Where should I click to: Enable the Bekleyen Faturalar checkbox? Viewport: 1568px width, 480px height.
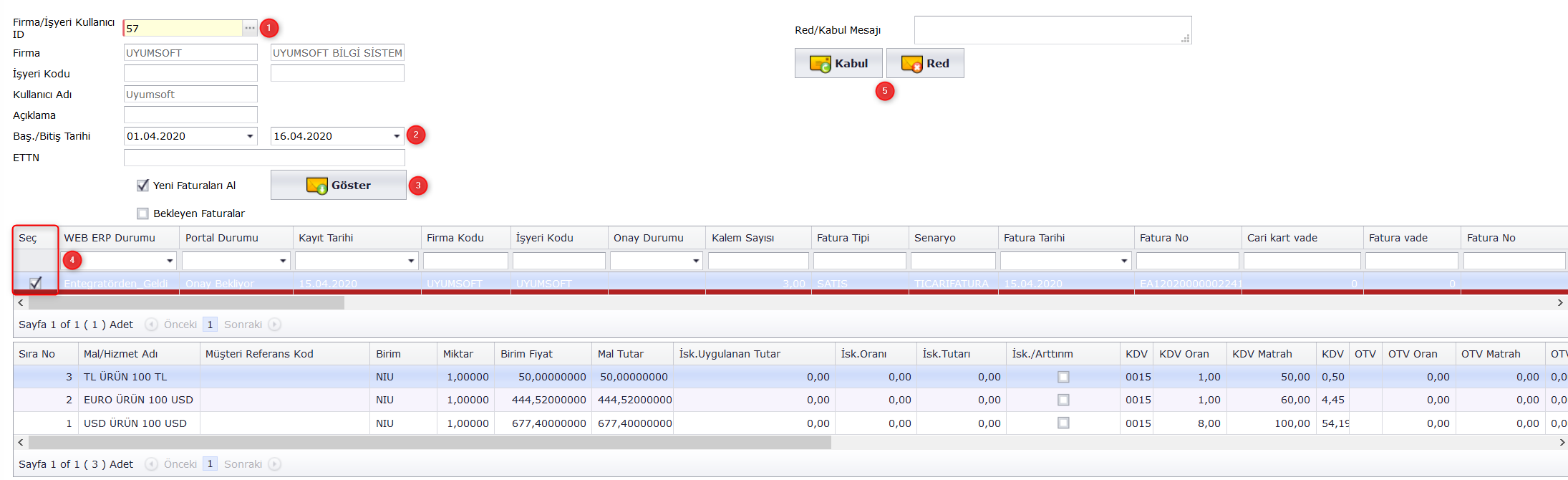coord(143,213)
